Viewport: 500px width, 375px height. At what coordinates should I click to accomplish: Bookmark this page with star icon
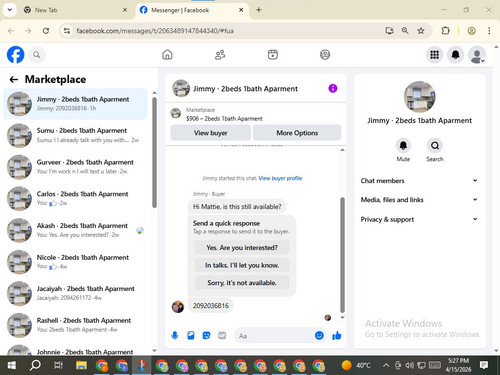421,31
